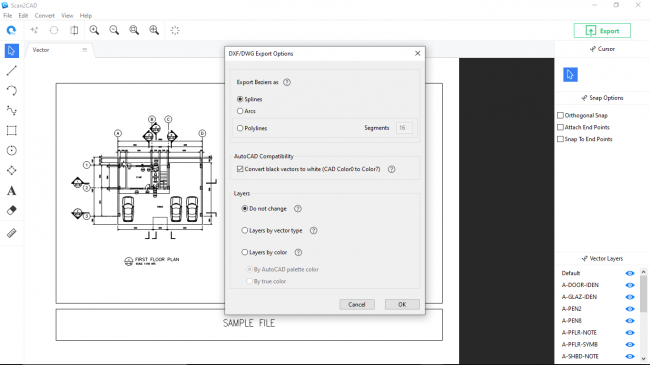
Task: Click the Scan2CAD logo toolbar icon
Action: pyautogui.click(x=11, y=30)
